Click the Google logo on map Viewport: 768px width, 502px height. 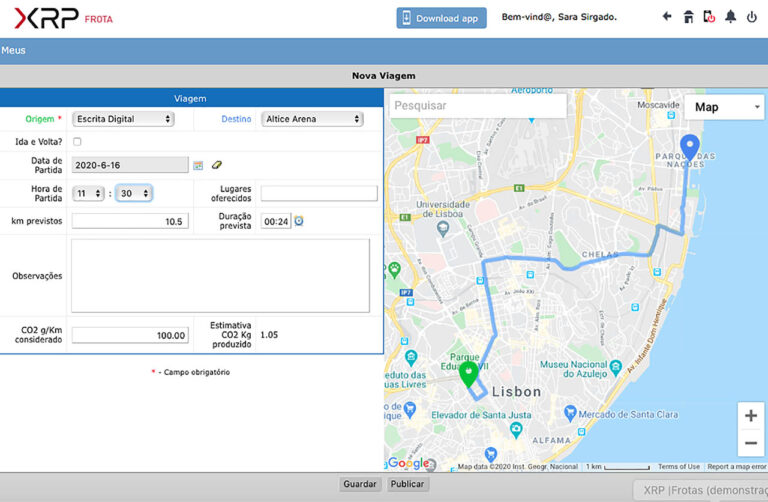tap(409, 463)
